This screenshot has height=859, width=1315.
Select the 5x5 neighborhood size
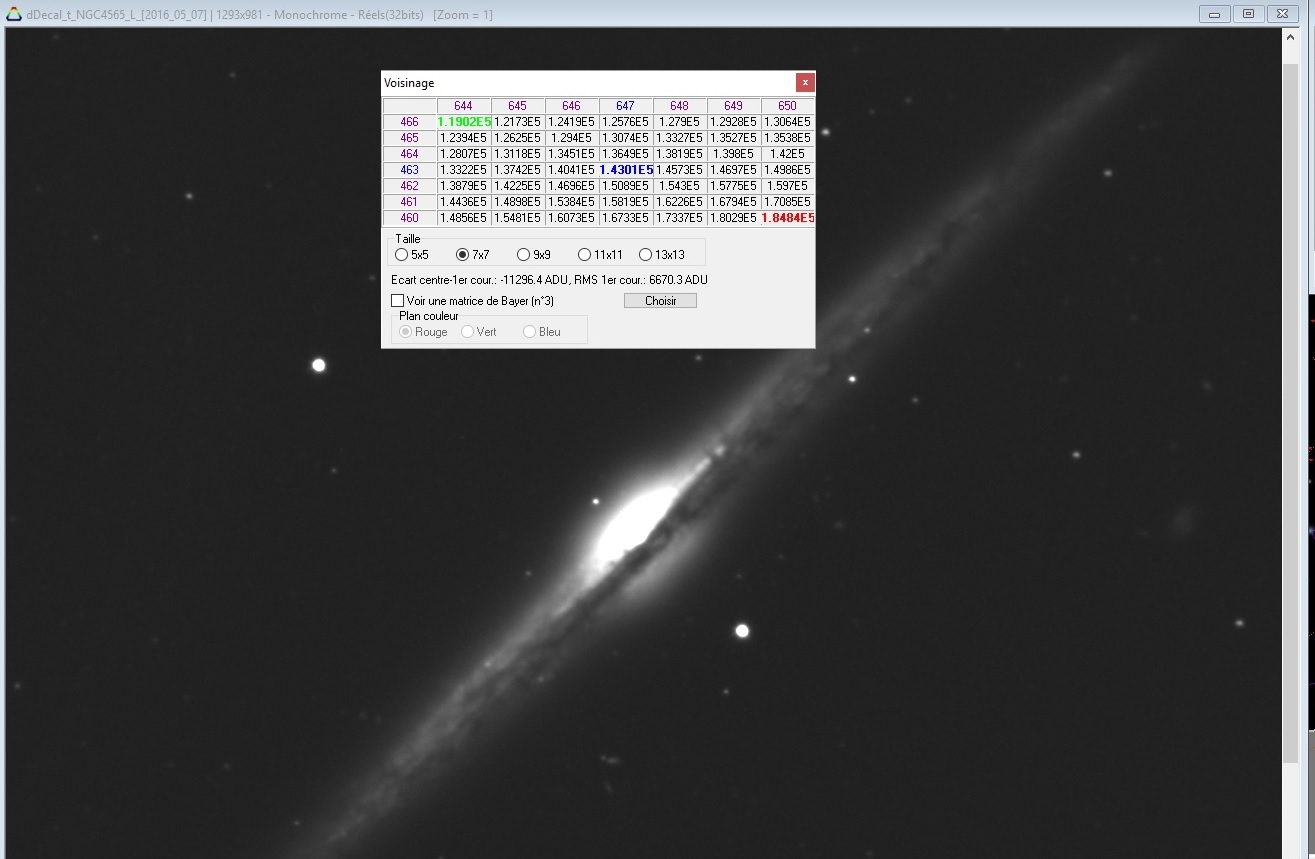tap(402, 255)
